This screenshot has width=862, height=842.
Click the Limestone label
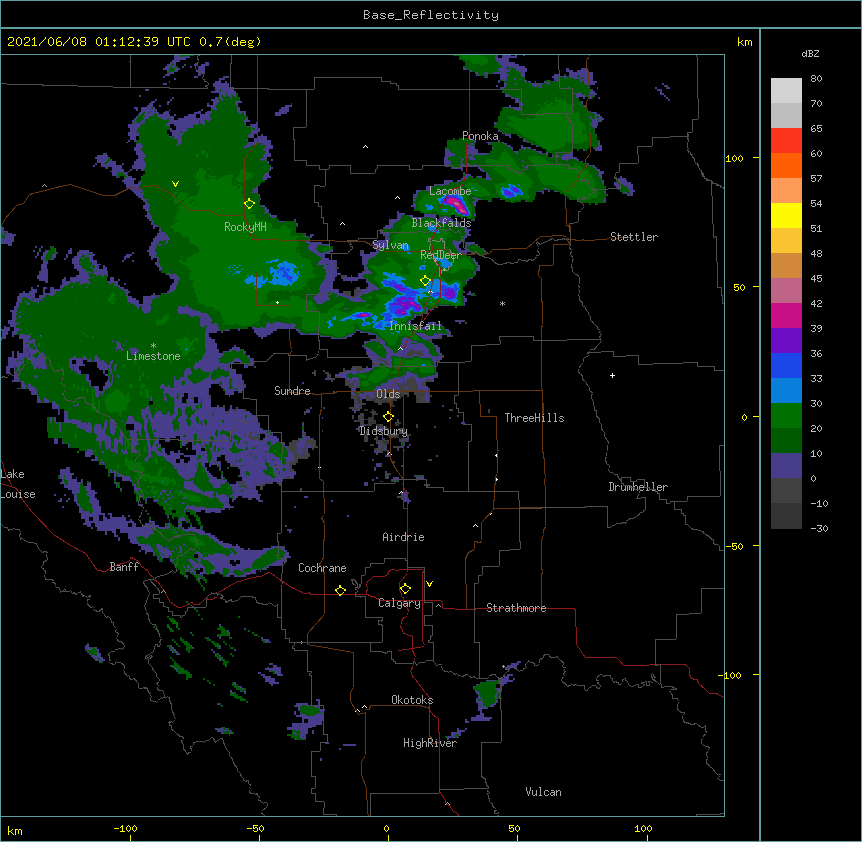coord(153,356)
